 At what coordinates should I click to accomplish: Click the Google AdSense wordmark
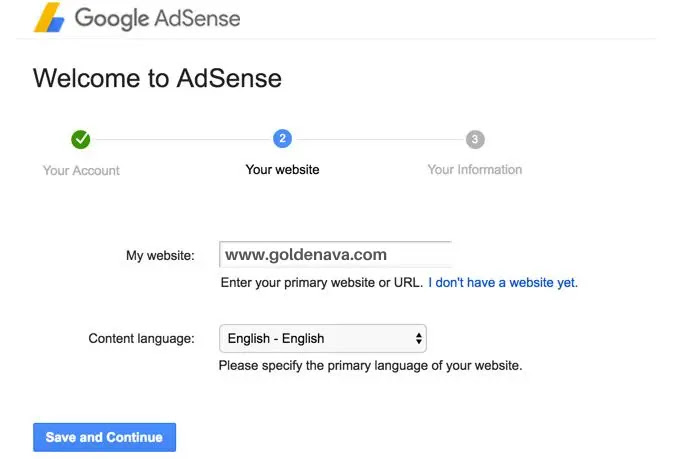[x=157, y=19]
